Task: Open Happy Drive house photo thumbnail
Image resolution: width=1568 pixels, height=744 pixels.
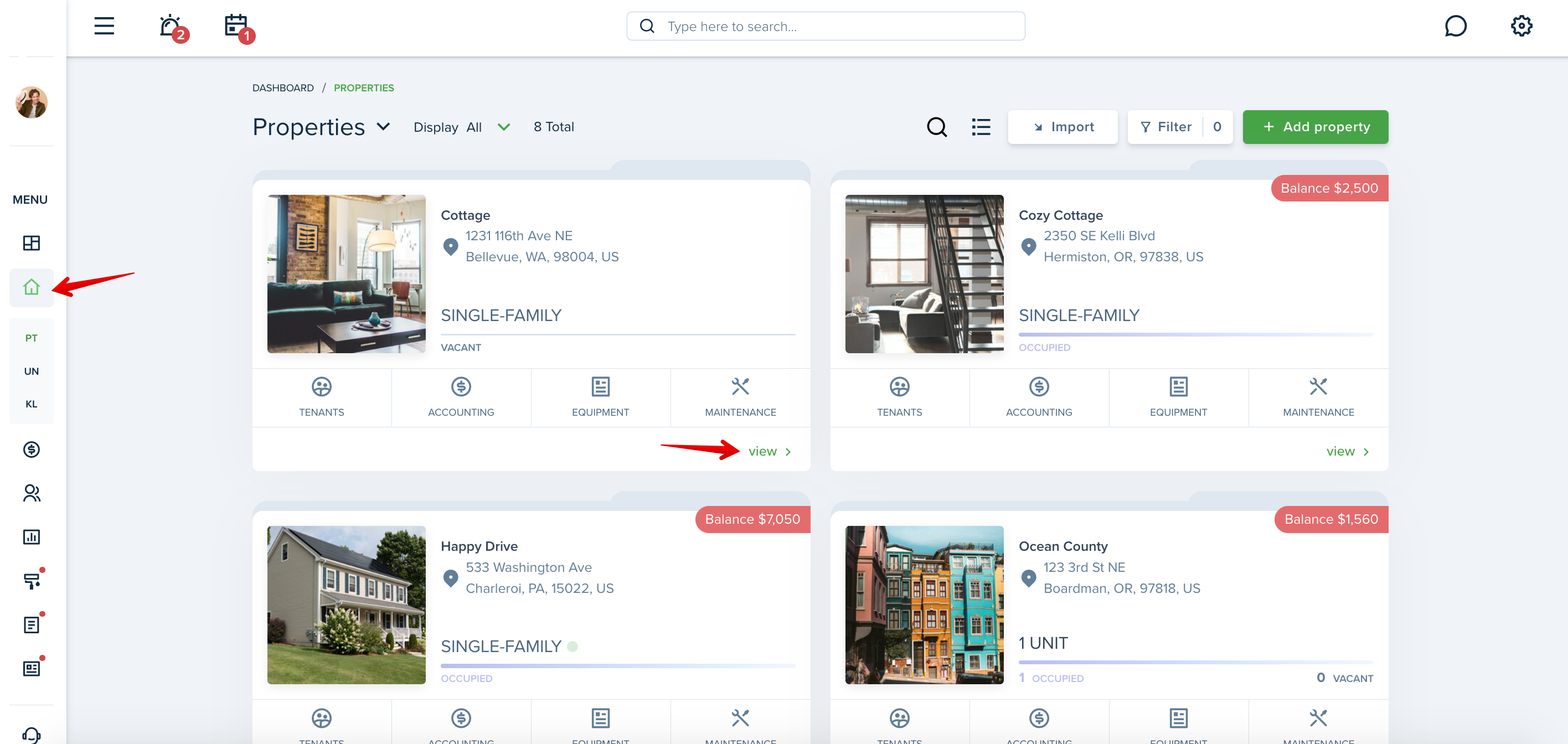Action: (x=347, y=604)
